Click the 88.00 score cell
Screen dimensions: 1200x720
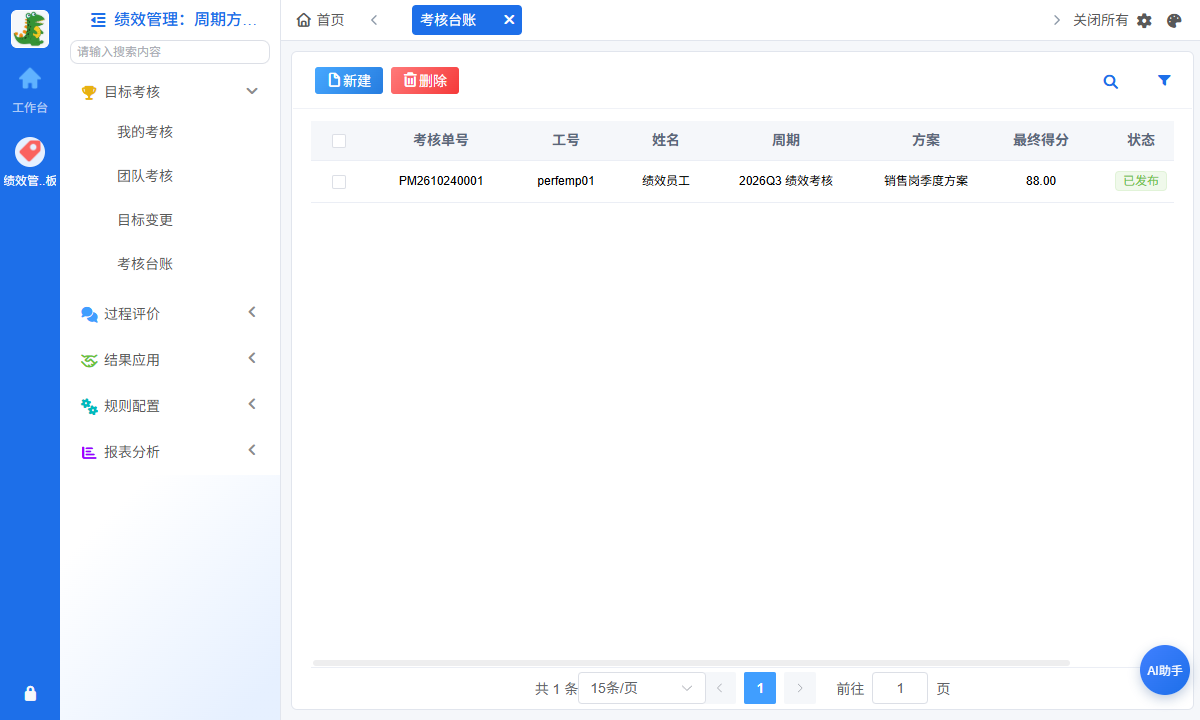(1041, 182)
